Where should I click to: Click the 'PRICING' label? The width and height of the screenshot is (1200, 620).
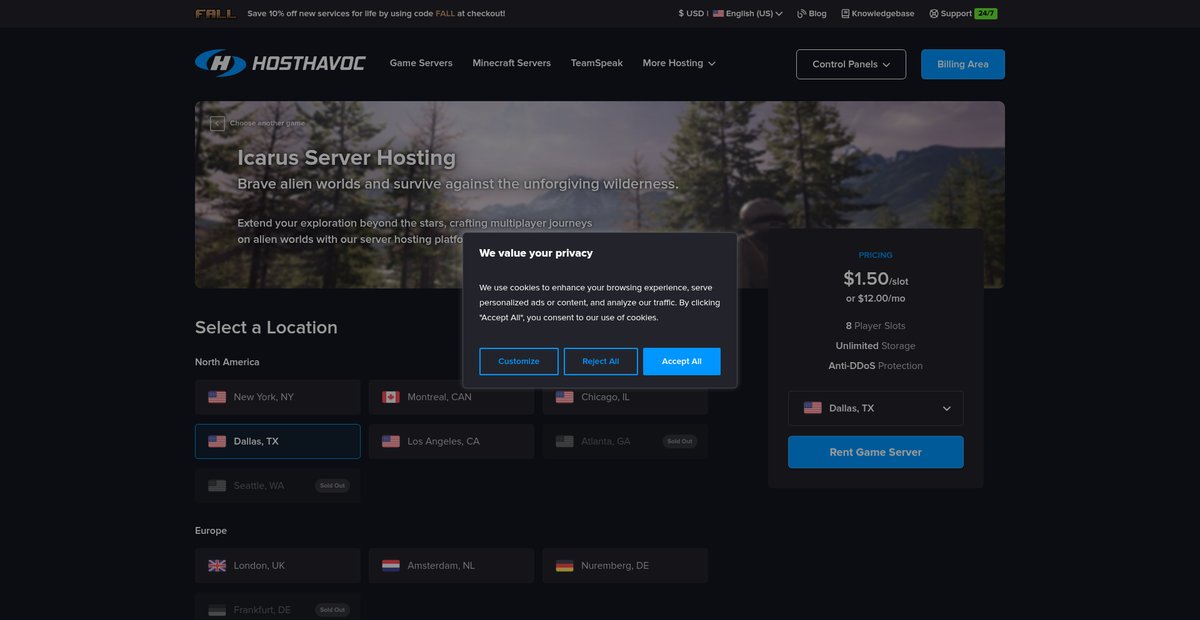876,255
